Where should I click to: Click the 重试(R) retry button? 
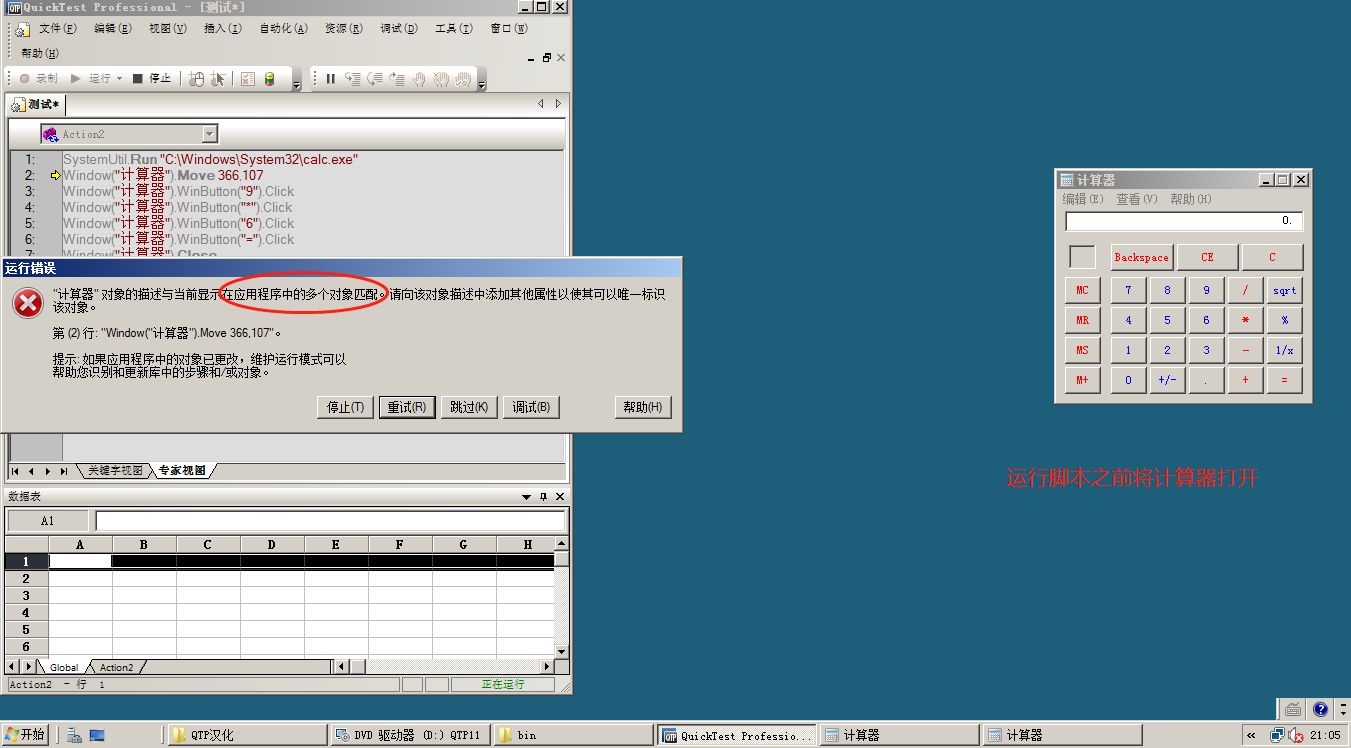407,407
